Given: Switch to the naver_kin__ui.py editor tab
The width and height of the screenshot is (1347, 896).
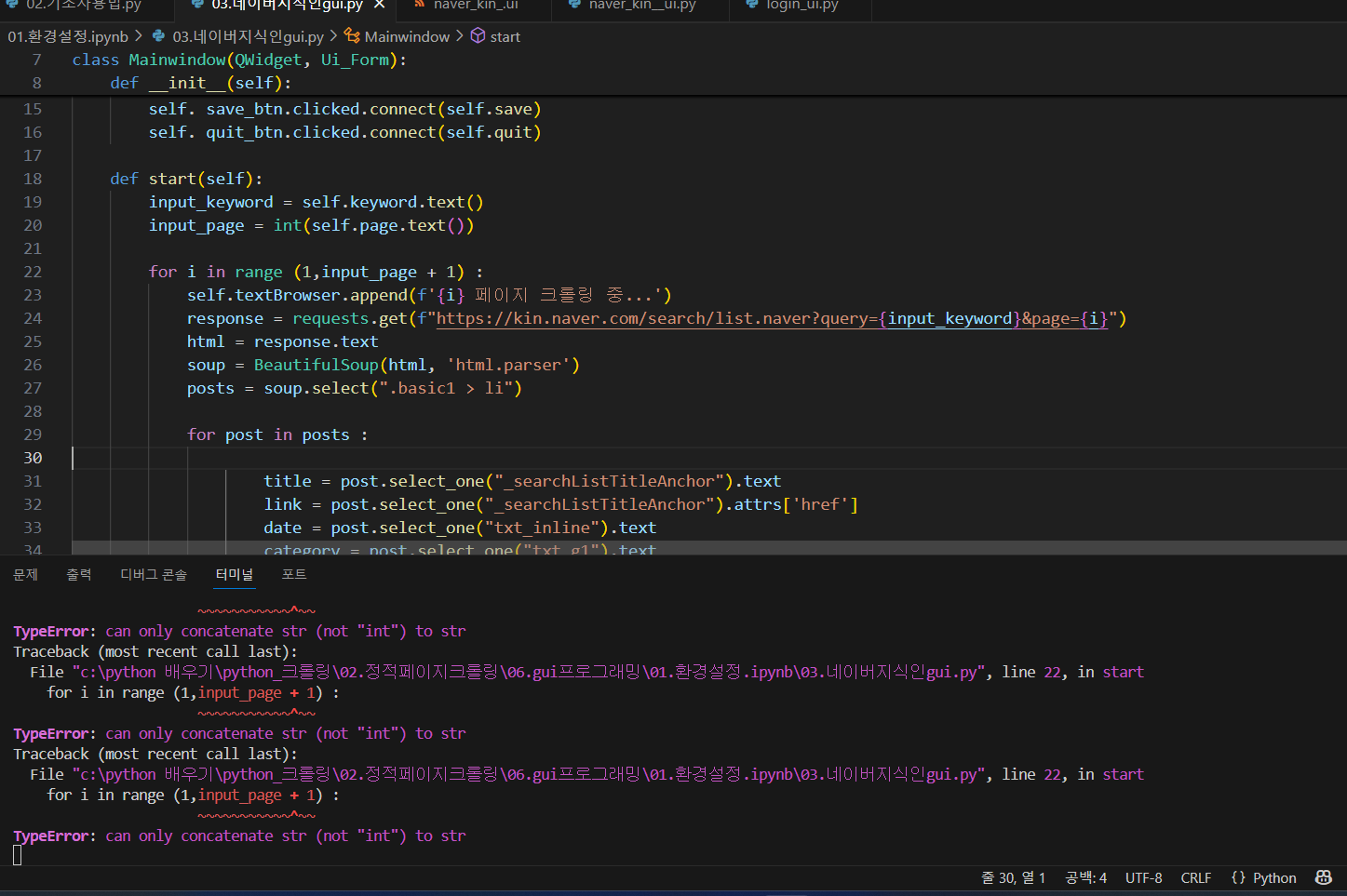Looking at the screenshot, I should click(x=642, y=6).
